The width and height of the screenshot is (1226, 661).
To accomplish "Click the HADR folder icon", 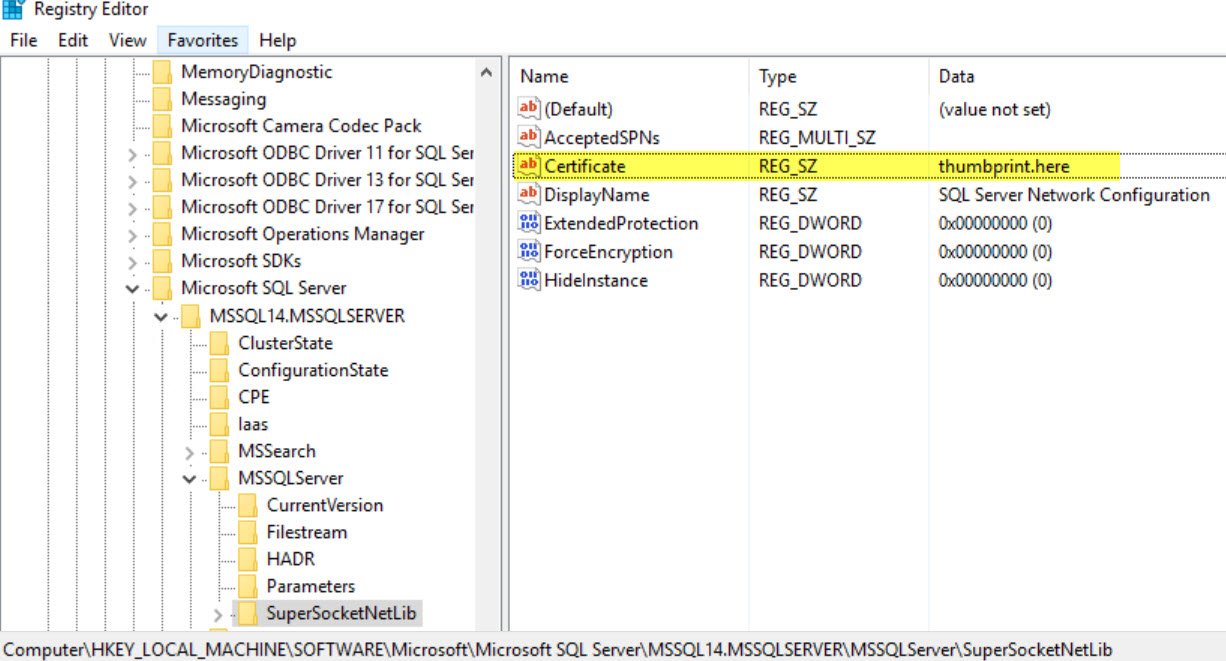I will (x=248, y=559).
